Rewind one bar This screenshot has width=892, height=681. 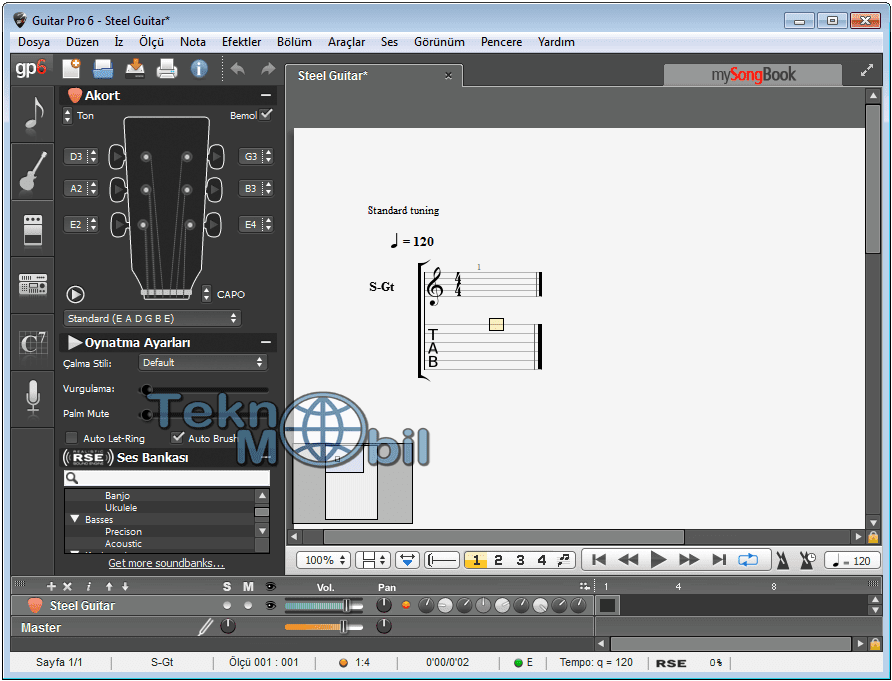[628, 560]
